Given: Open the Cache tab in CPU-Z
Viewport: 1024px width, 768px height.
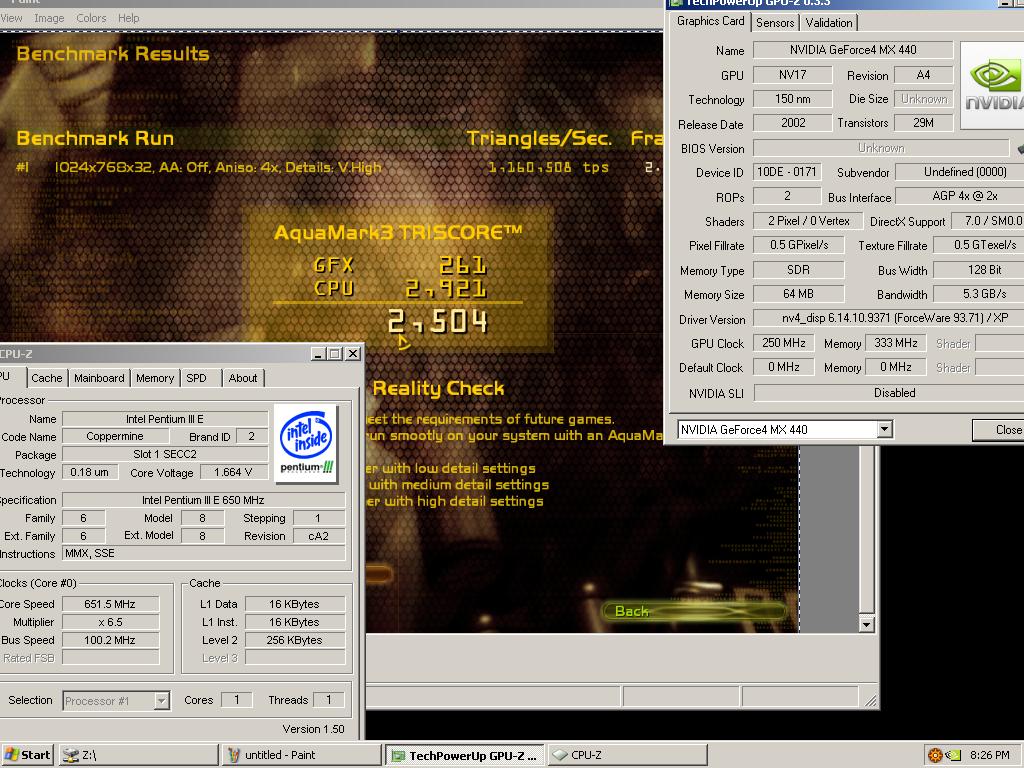Looking at the screenshot, I should point(46,378).
